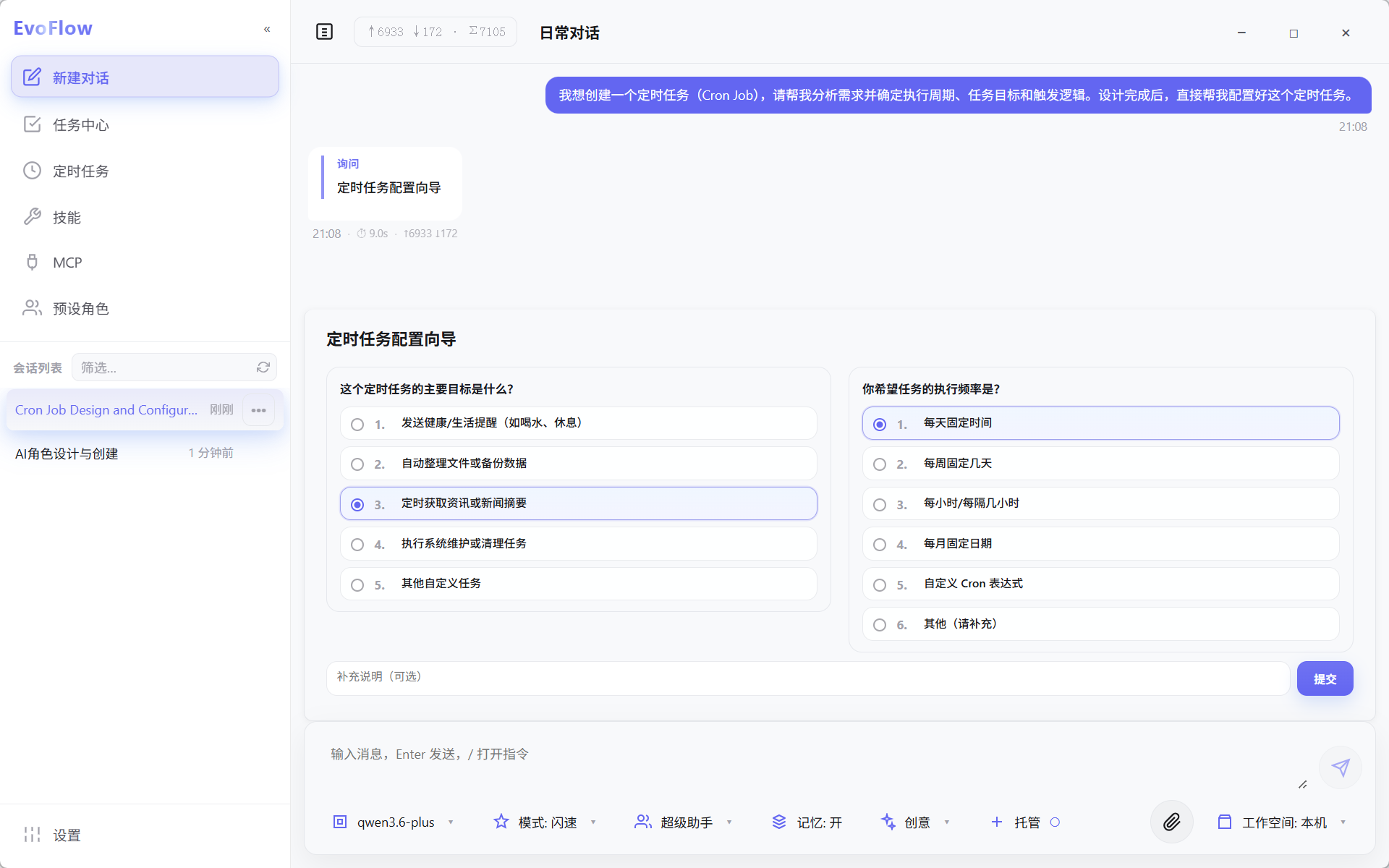Select goal option 定时获取资讯或新闻摘要
This screenshot has height=868, width=1389.
click(579, 503)
